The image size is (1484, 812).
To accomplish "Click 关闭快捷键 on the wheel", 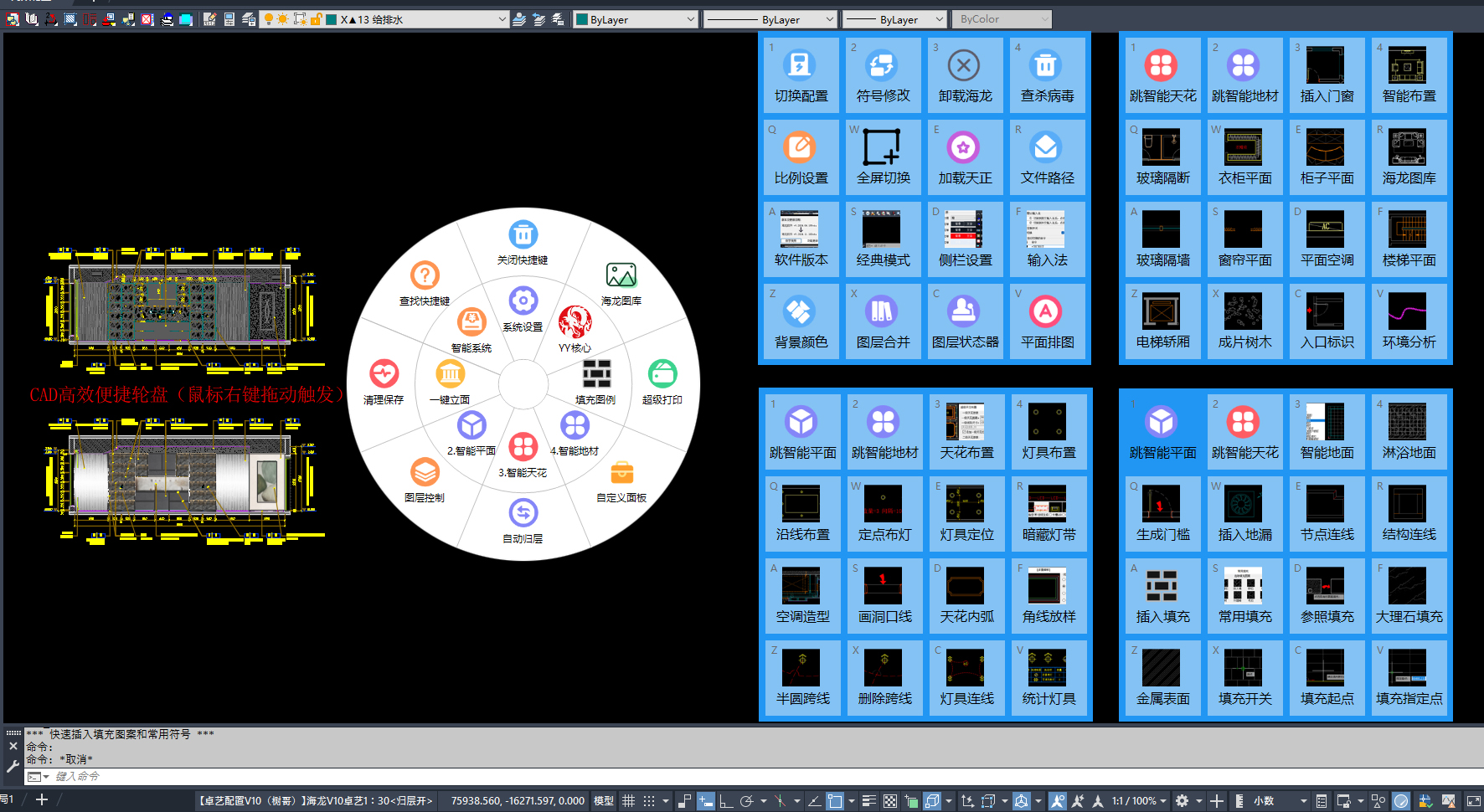I will [x=523, y=243].
